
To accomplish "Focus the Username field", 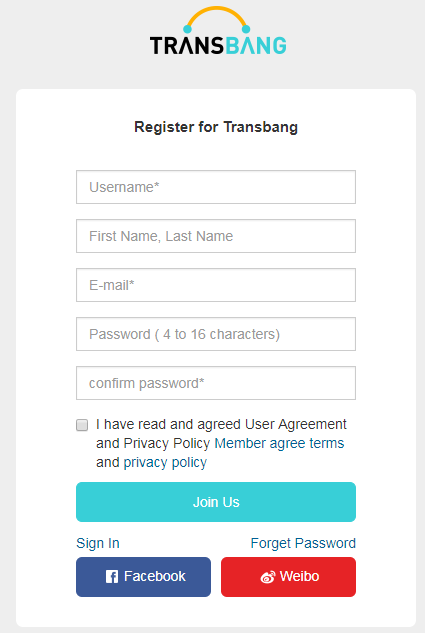I will pos(216,187).
